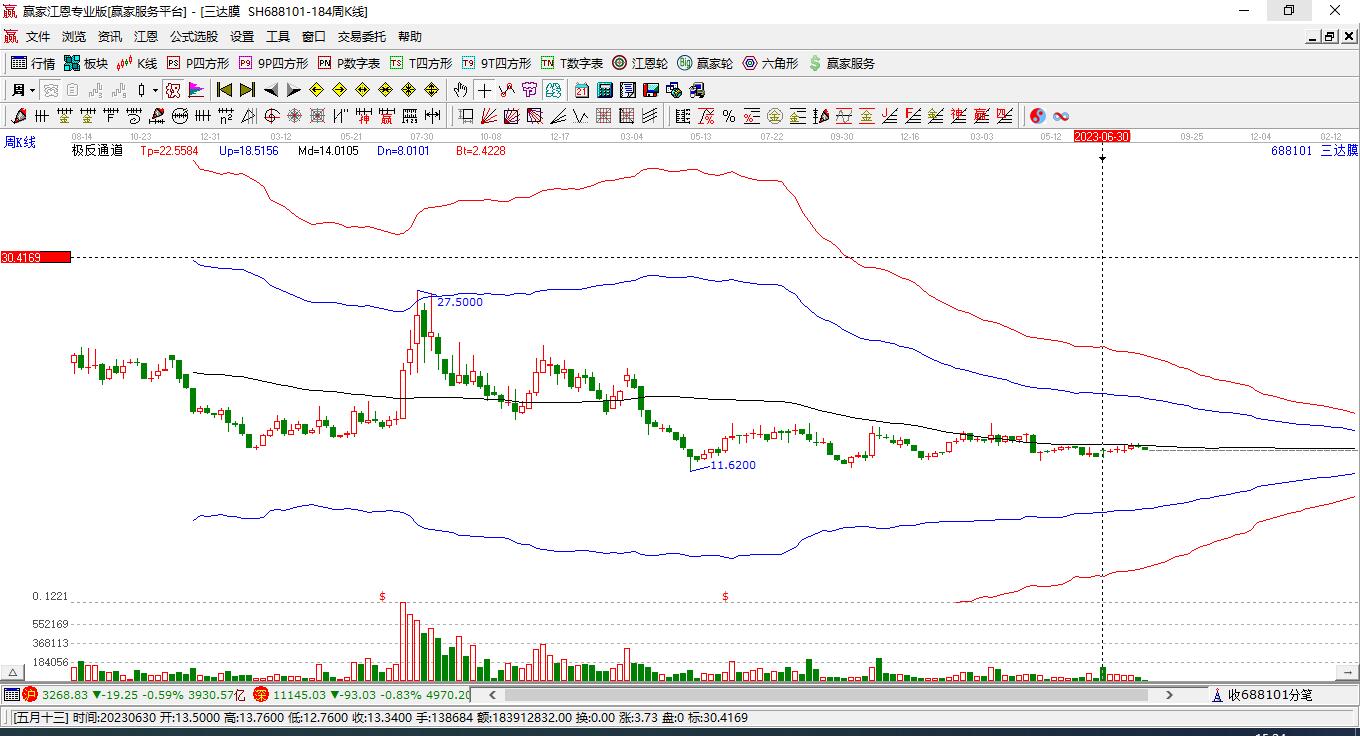Open the calculator tool
This screenshot has height=736, width=1360.
tap(604, 90)
